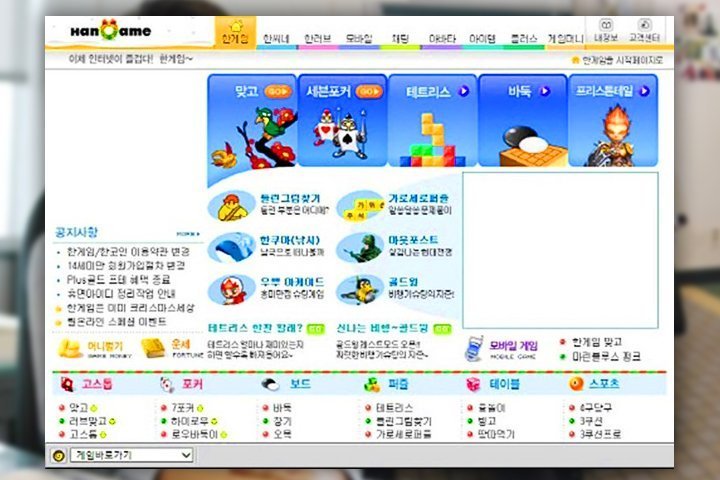
Task: Click the 틀린그림찾기 game icon
Action: click(231, 206)
